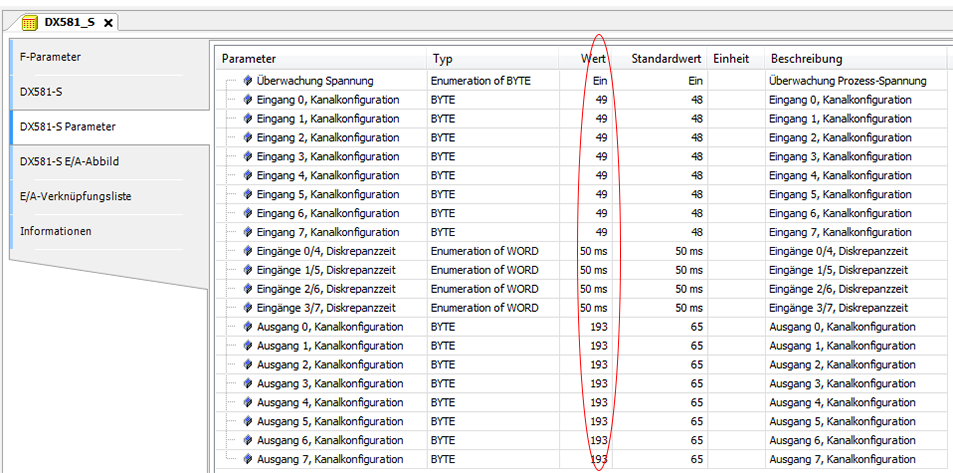Click parameter icon for Ausgang 7, Kanalkonfiguration

tap(247, 459)
